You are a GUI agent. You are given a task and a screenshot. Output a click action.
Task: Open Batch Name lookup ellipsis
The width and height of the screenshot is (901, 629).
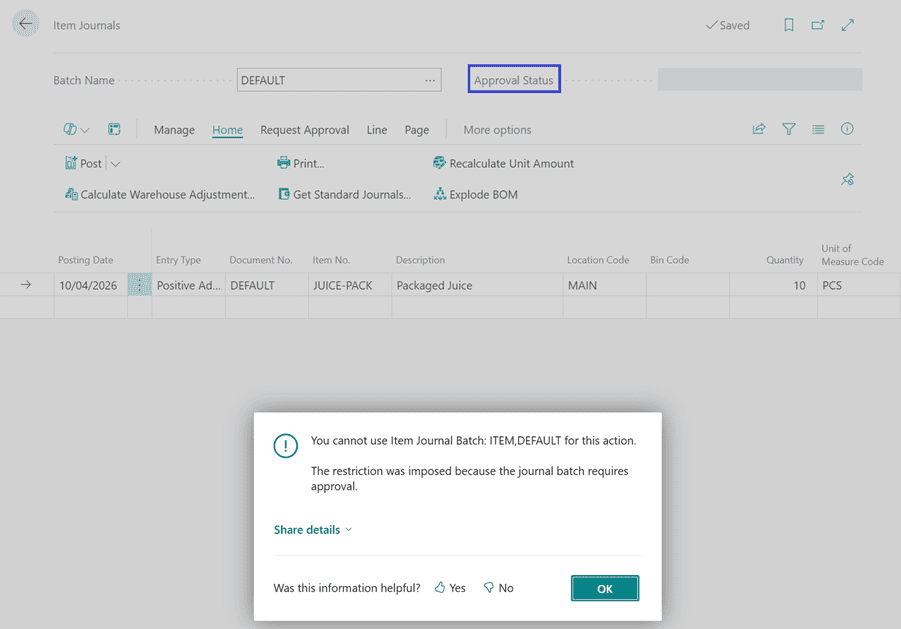click(x=430, y=81)
